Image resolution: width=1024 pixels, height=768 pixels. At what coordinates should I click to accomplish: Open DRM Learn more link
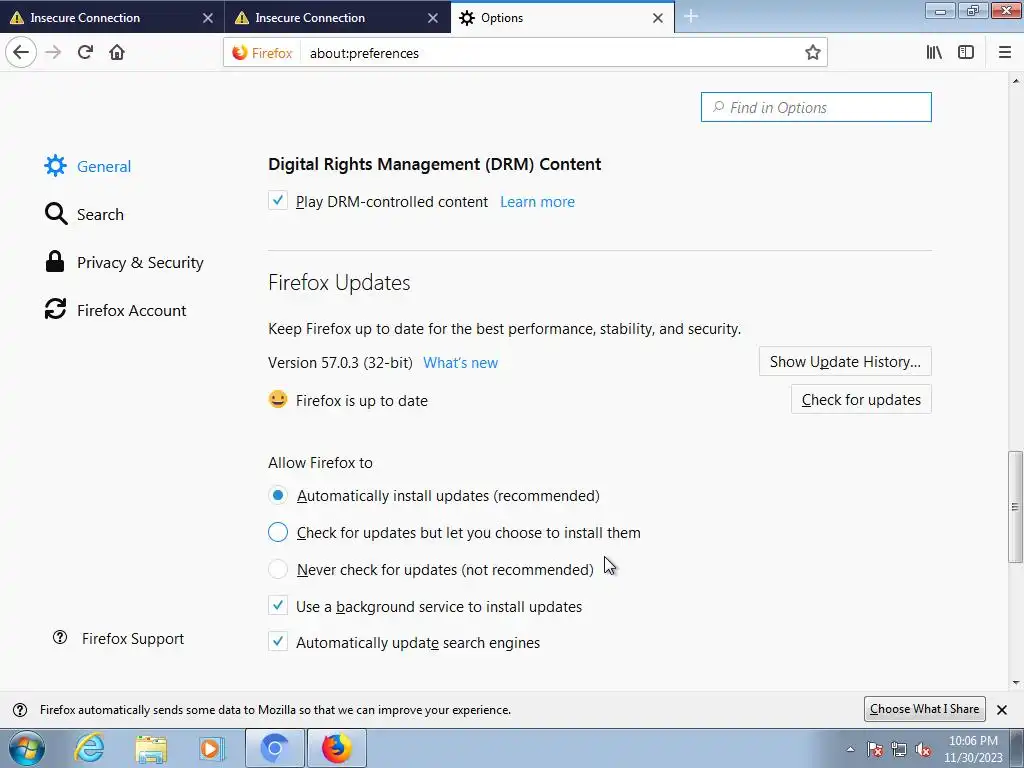pos(537,202)
